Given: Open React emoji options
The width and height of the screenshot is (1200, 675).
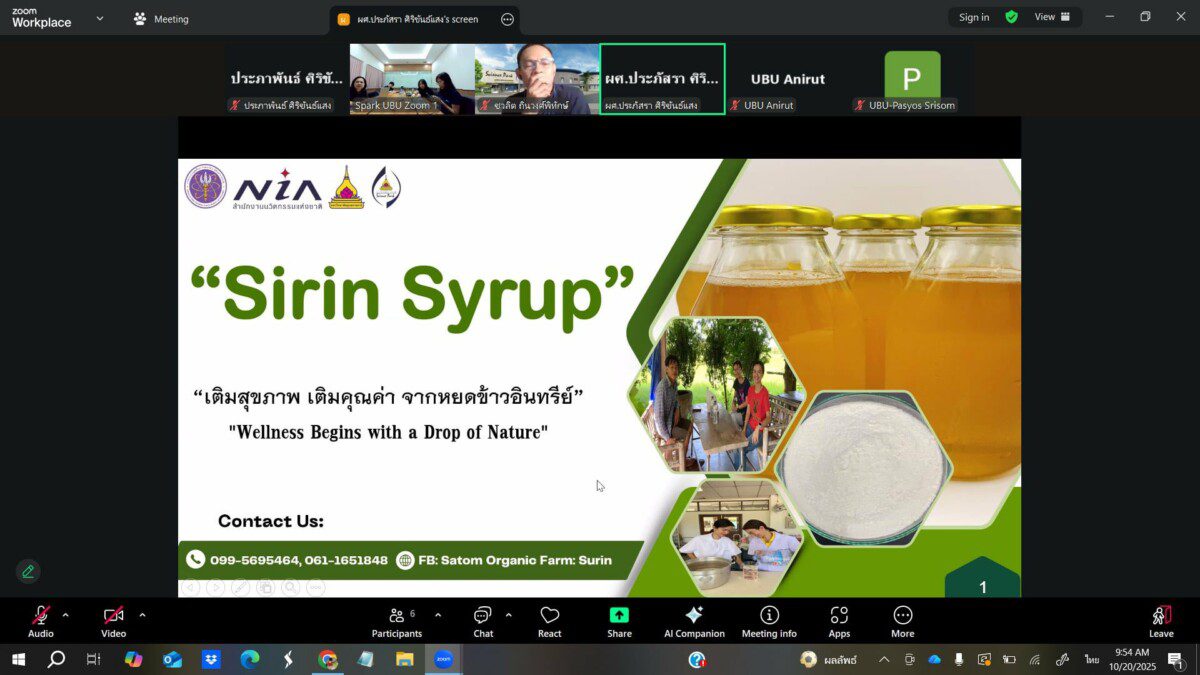Looking at the screenshot, I should click(550, 621).
